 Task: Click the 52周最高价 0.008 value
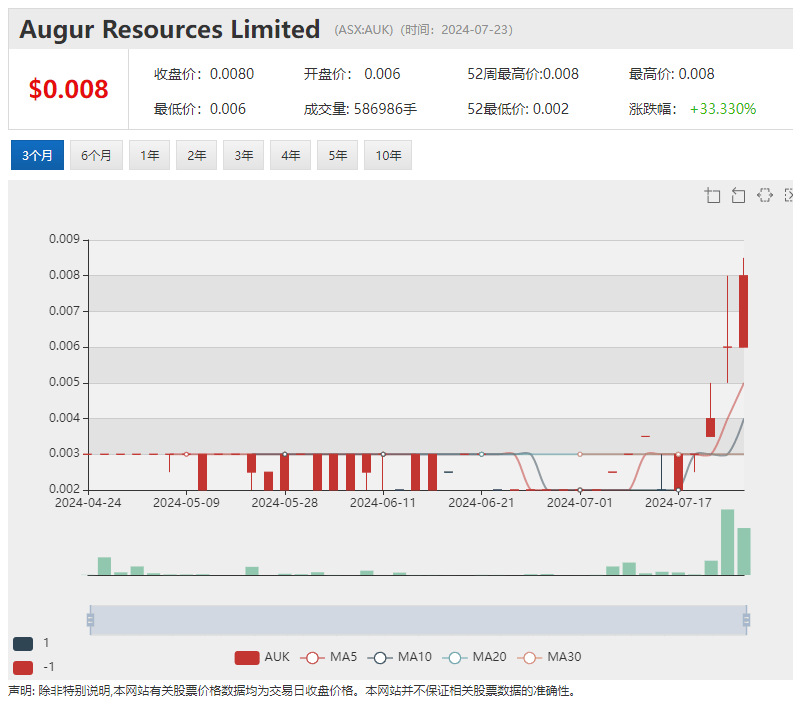click(523, 74)
